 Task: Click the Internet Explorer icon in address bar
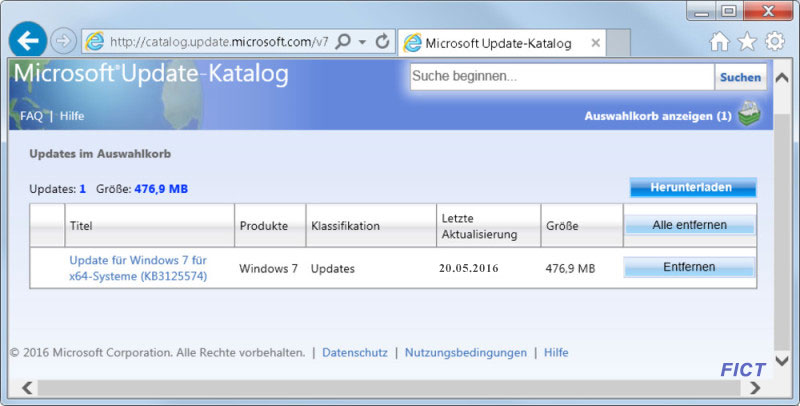click(x=94, y=41)
